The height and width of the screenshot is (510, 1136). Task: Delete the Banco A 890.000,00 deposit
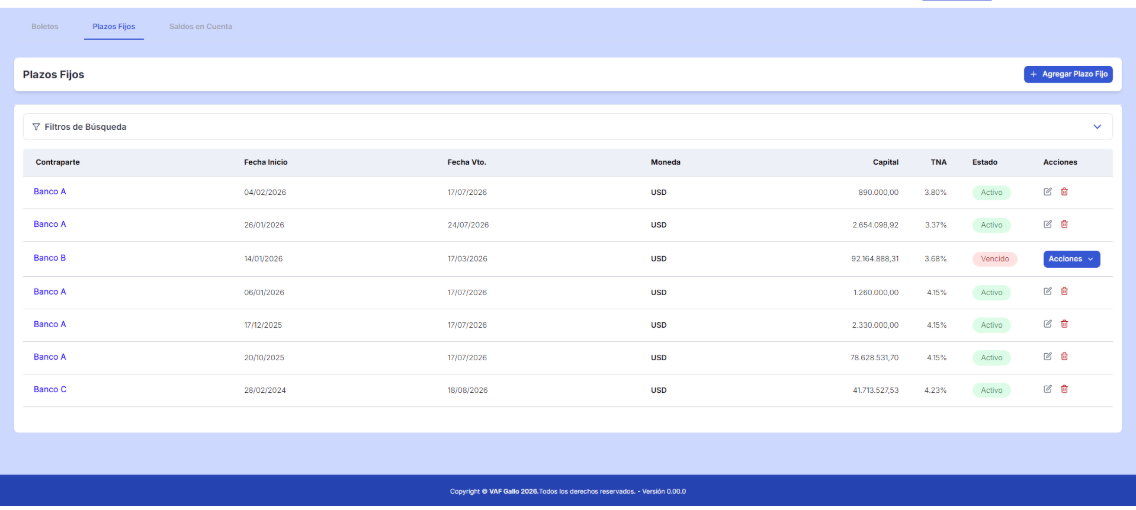tap(1064, 192)
